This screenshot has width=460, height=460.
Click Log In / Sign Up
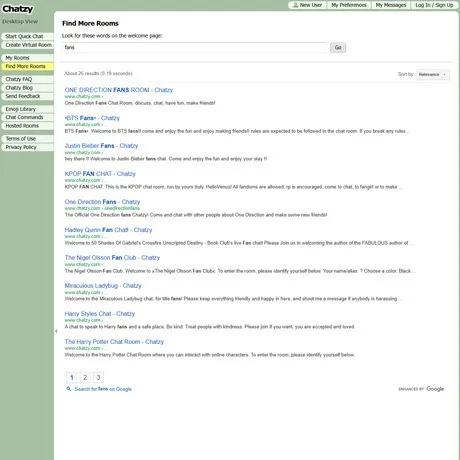pos(434,5)
